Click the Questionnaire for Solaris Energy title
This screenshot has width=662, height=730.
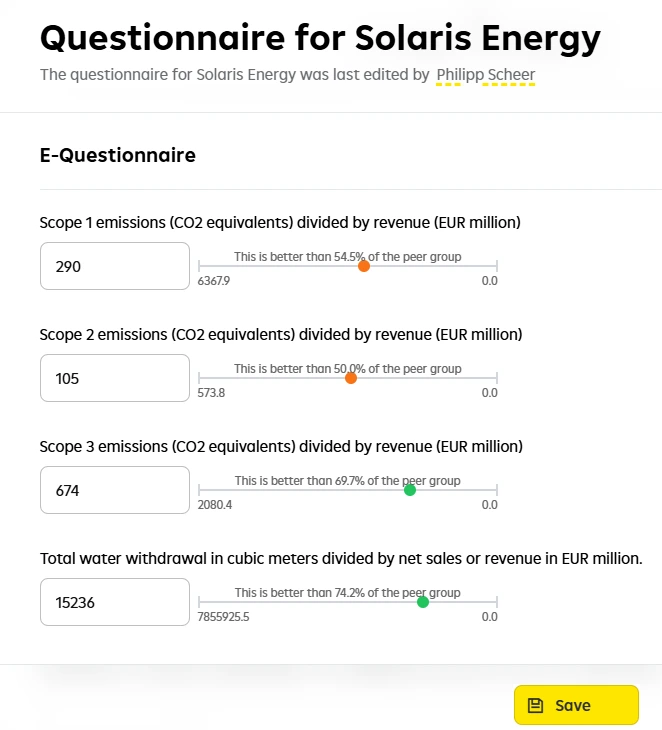320,39
